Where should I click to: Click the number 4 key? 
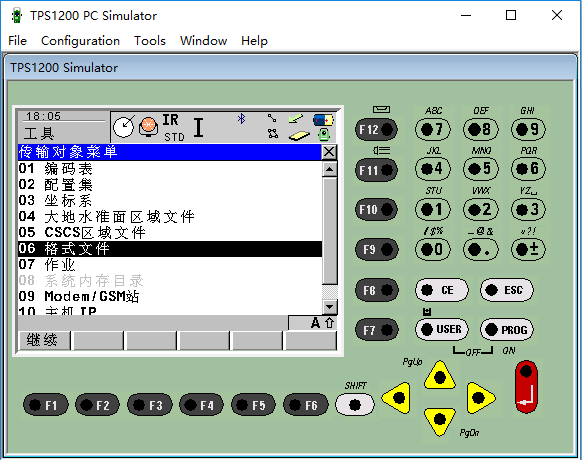pos(433,169)
